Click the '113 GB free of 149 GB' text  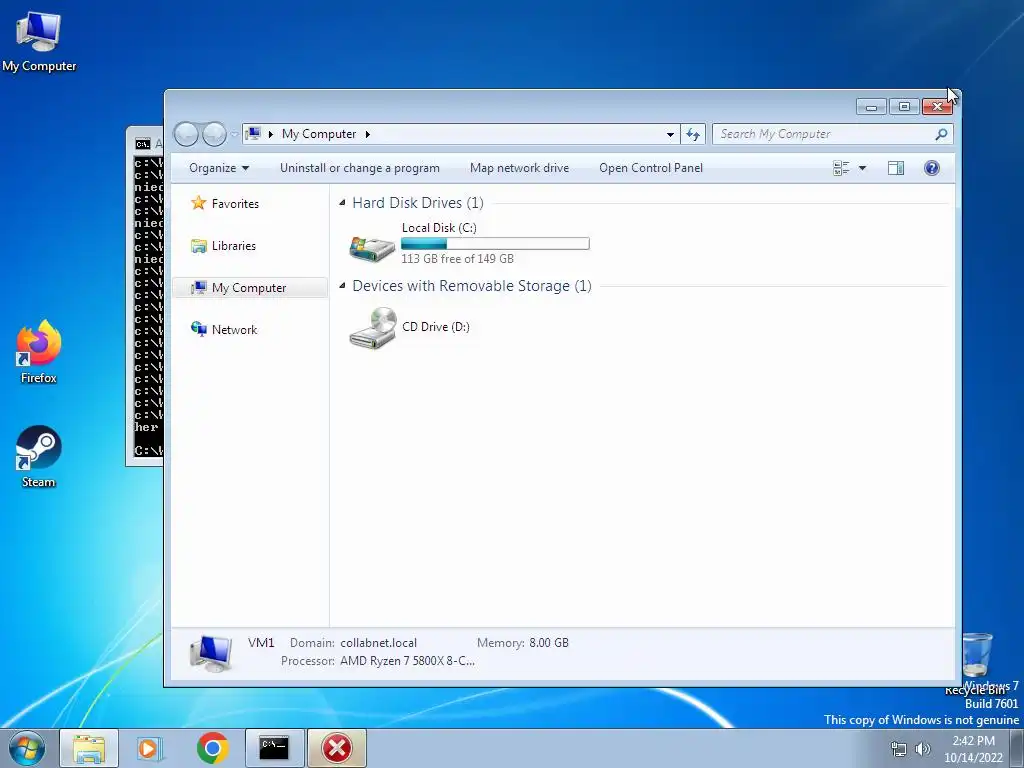457,259
